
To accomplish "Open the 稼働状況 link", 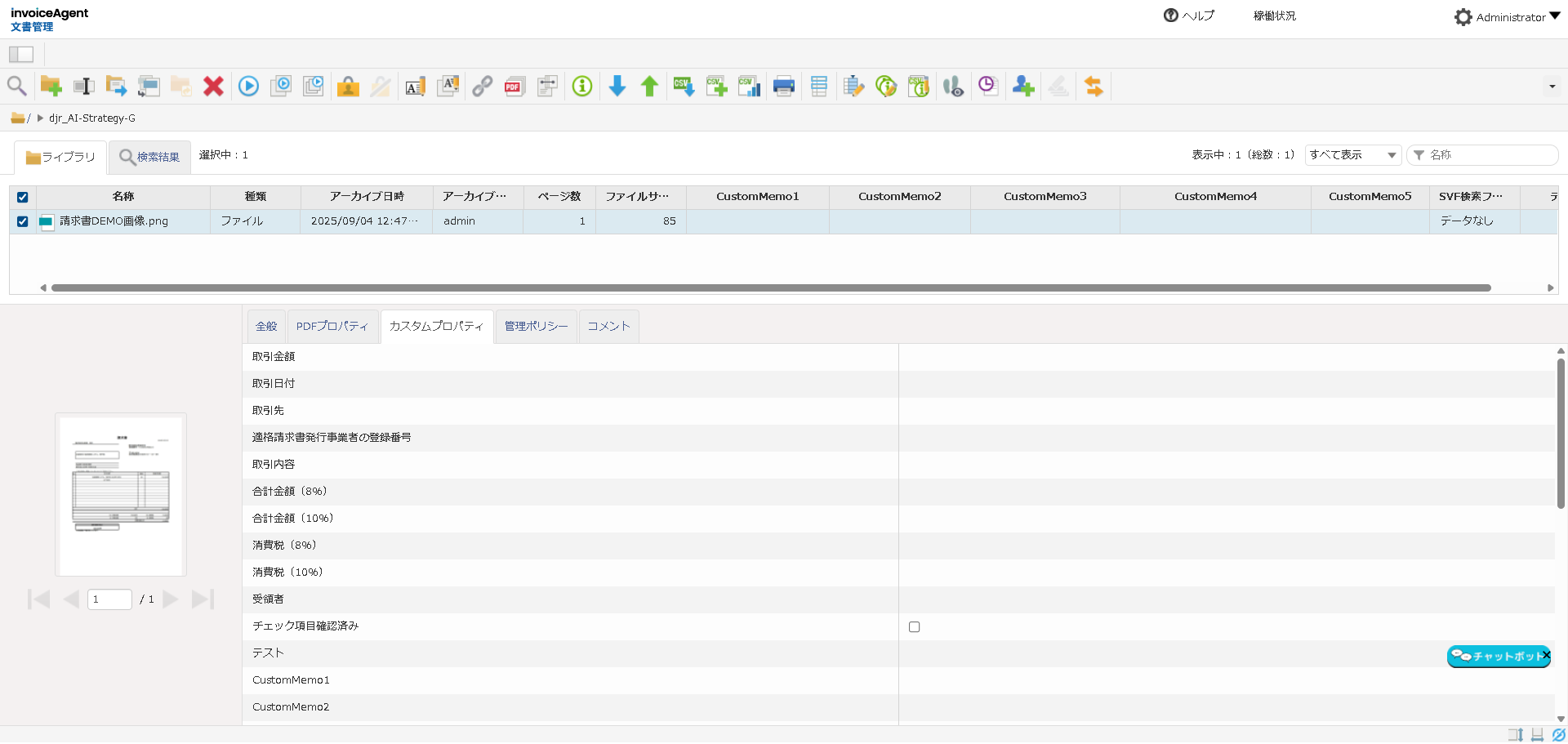I will click(x=1274, y=16).
